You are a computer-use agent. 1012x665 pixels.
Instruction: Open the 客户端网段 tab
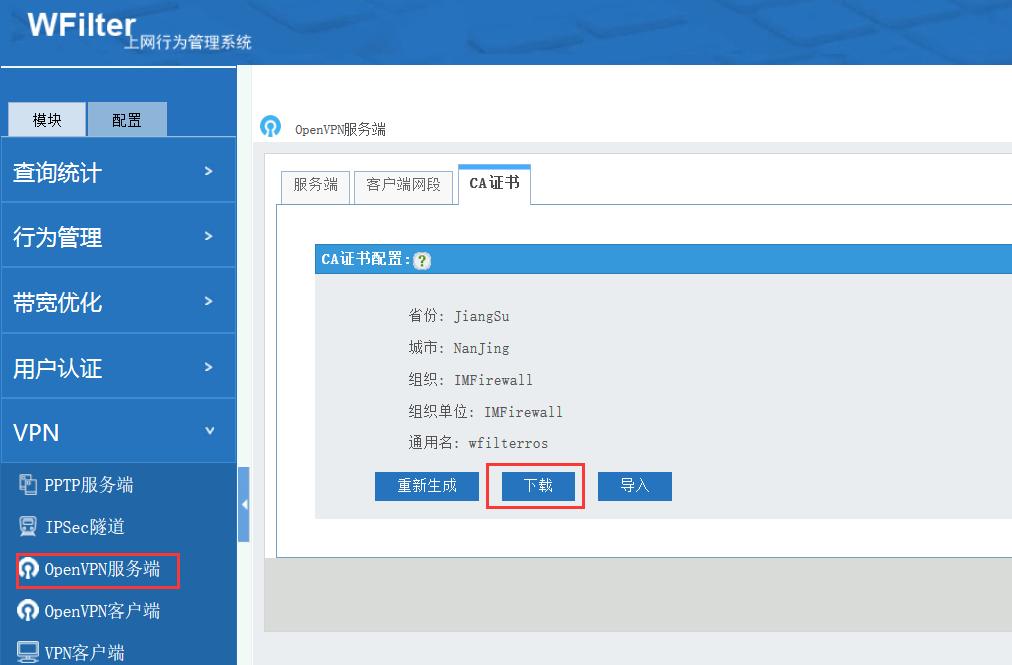403,185
